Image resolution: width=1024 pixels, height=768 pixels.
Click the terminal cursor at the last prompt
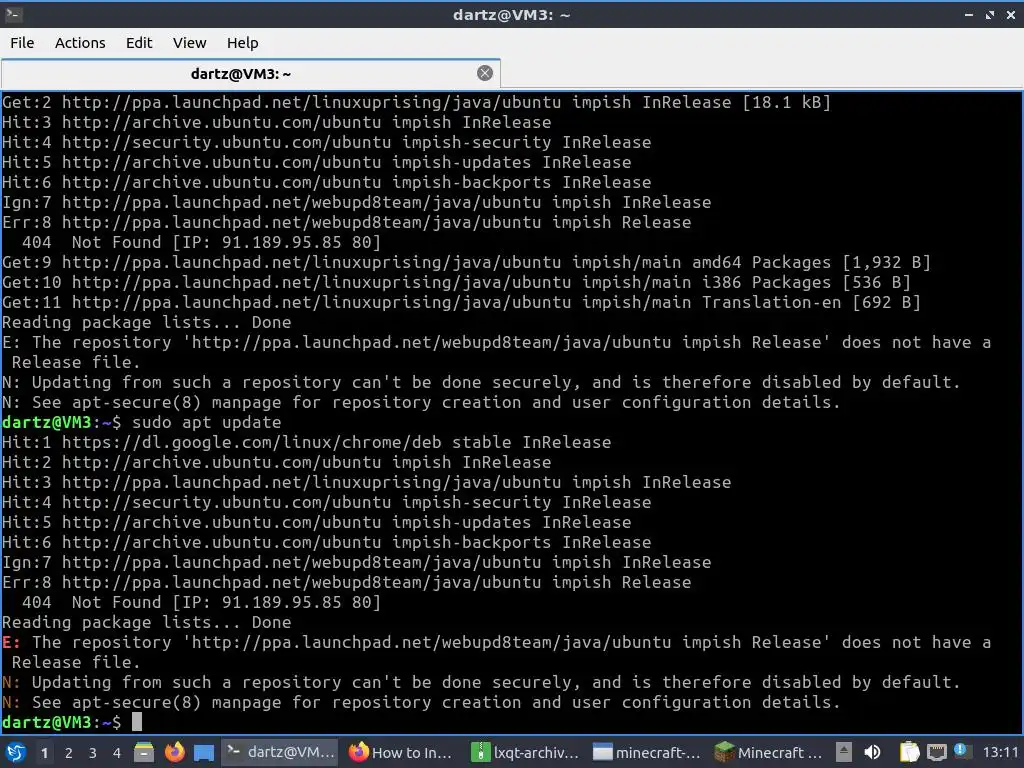coord(136,722)
